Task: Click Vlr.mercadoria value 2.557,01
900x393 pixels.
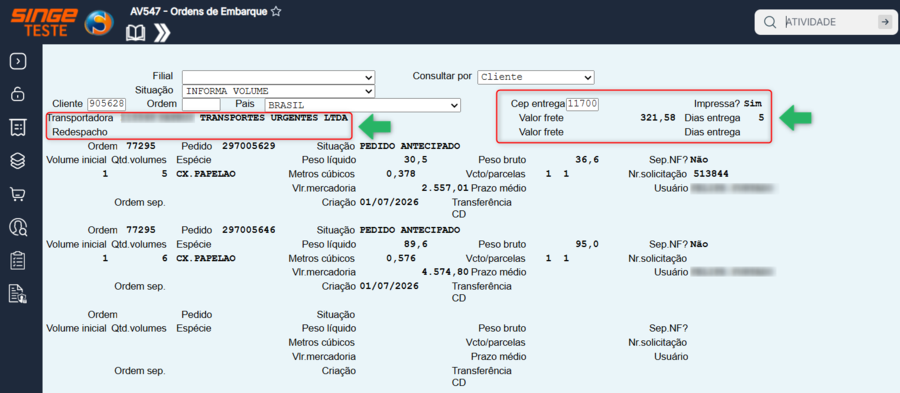Action: 445,188
